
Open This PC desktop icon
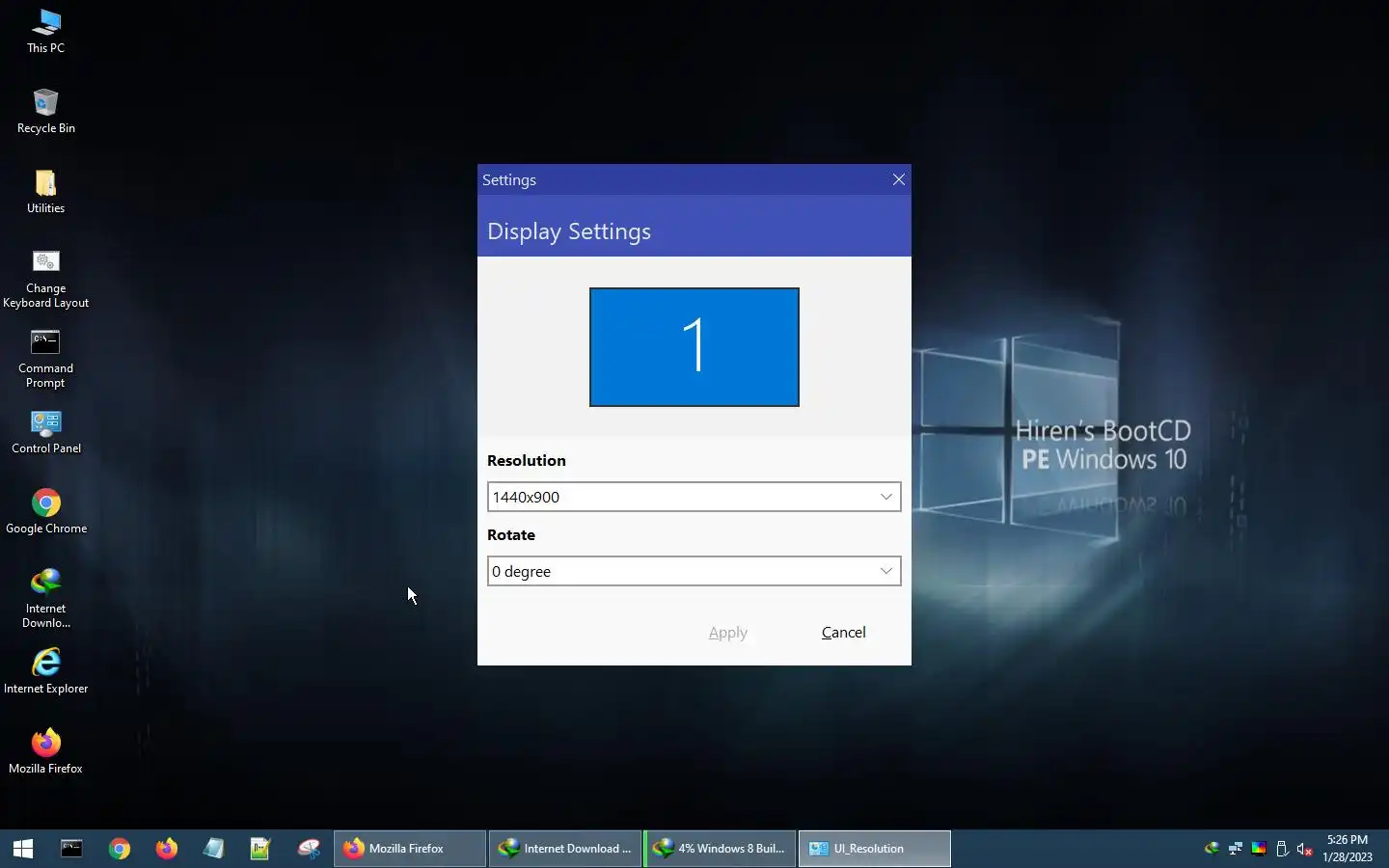pyautogui.click(x=45, y=32)
